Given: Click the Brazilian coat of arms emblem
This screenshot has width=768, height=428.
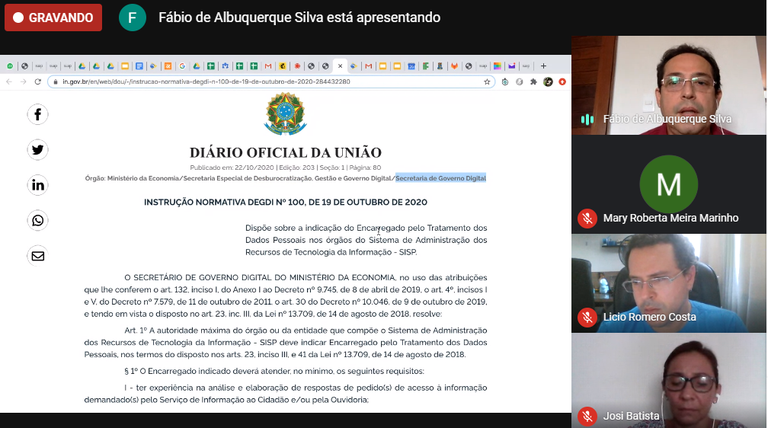Looking at the screenshot, I should click(285, 114).
